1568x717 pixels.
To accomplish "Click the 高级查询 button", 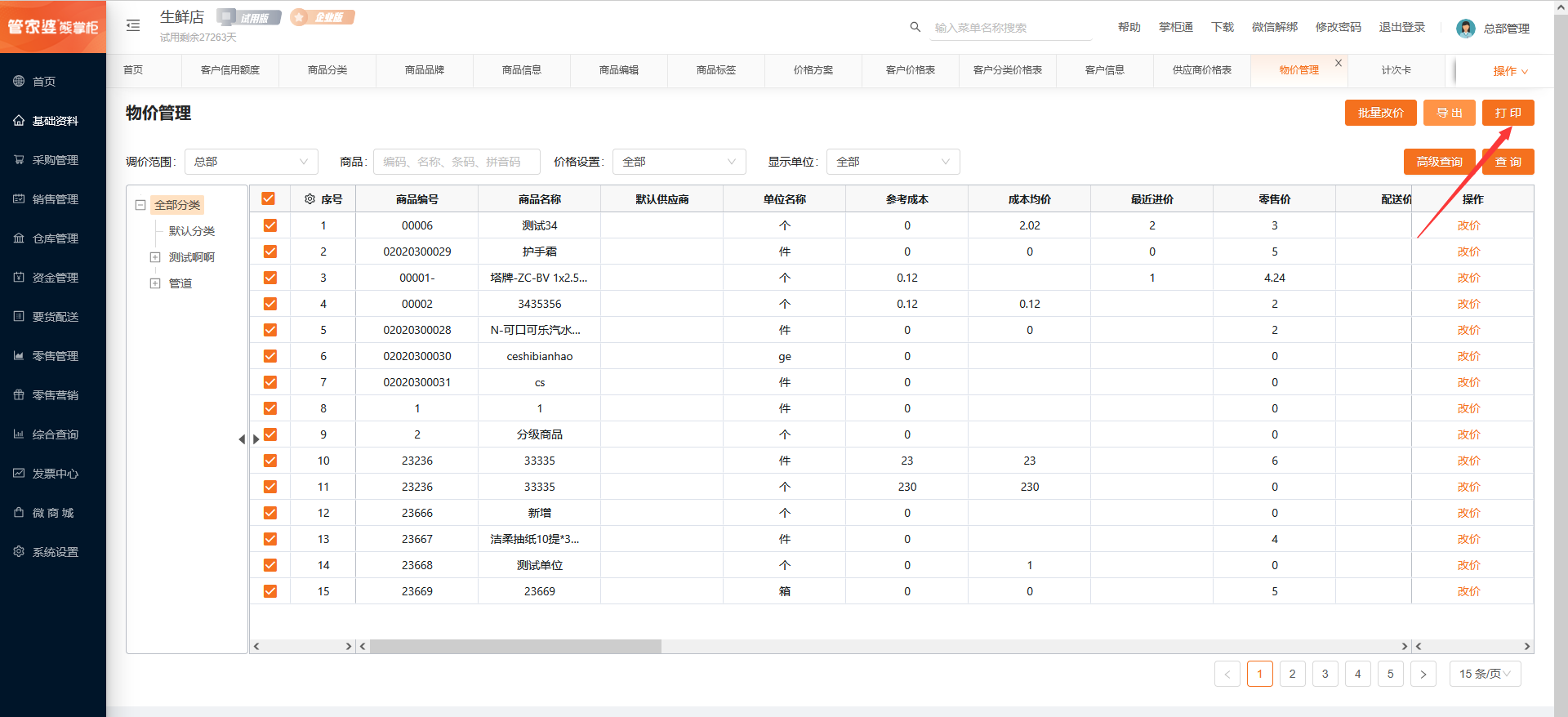I will (x=1440, y=162).
